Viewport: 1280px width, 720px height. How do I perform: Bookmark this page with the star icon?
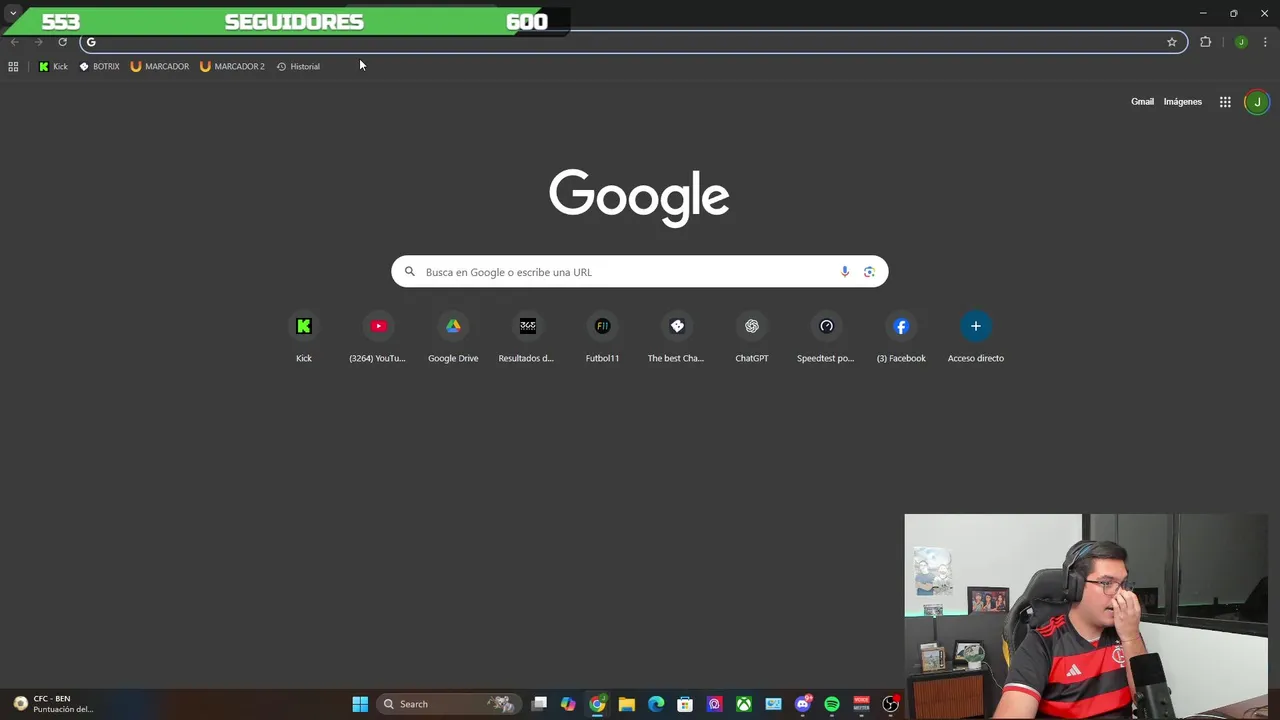click(x=1172, y=42)
